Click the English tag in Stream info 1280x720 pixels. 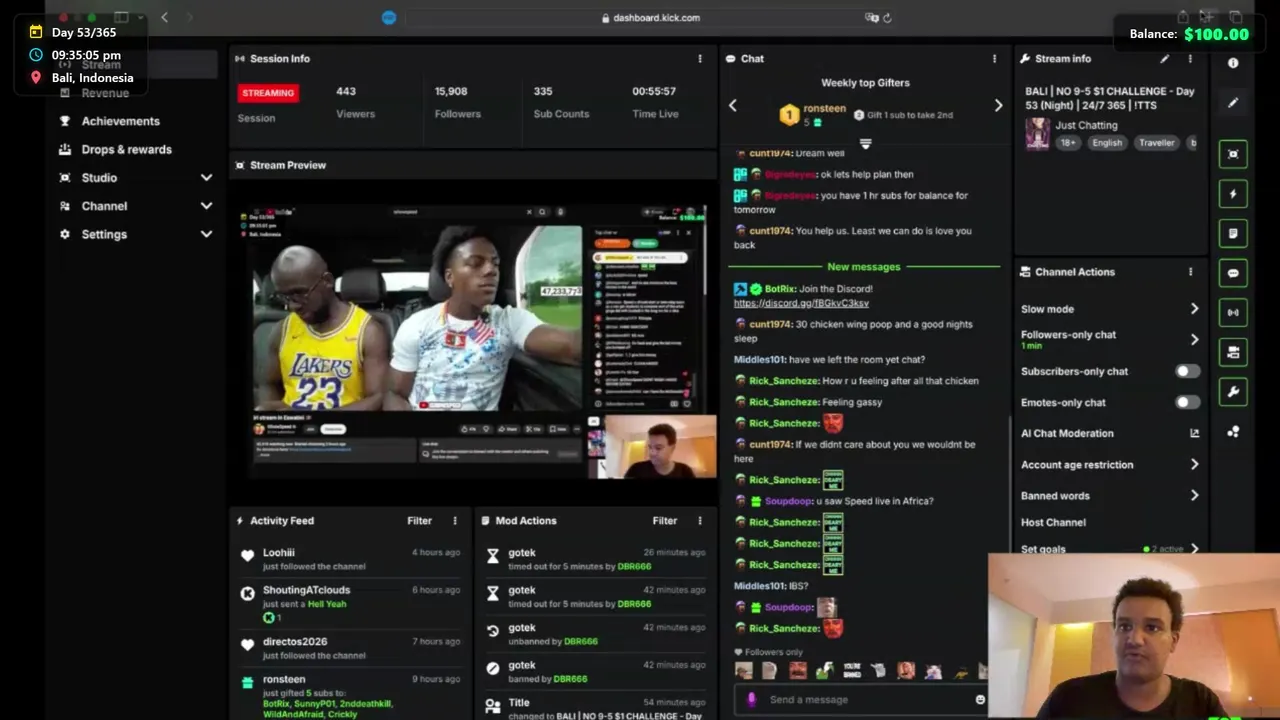click(1107, 143)
